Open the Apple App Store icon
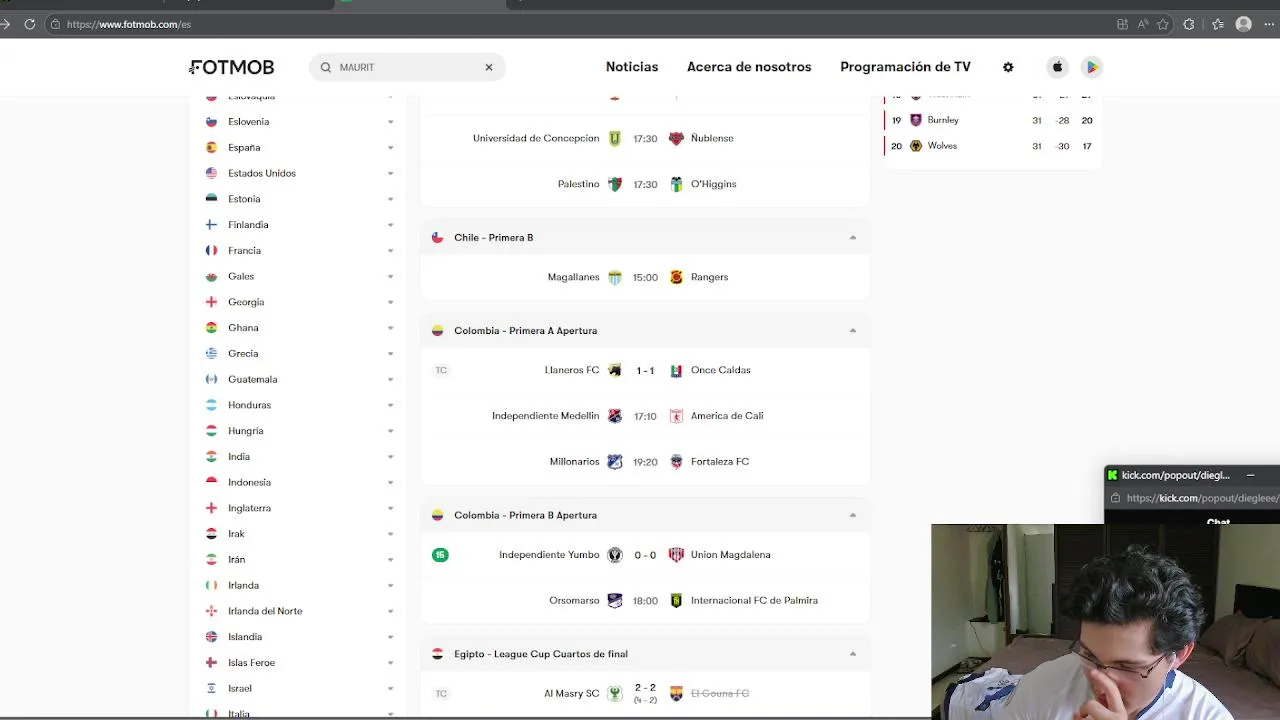The height and width of the screenshot is (720, 1280). [1057, 67]
